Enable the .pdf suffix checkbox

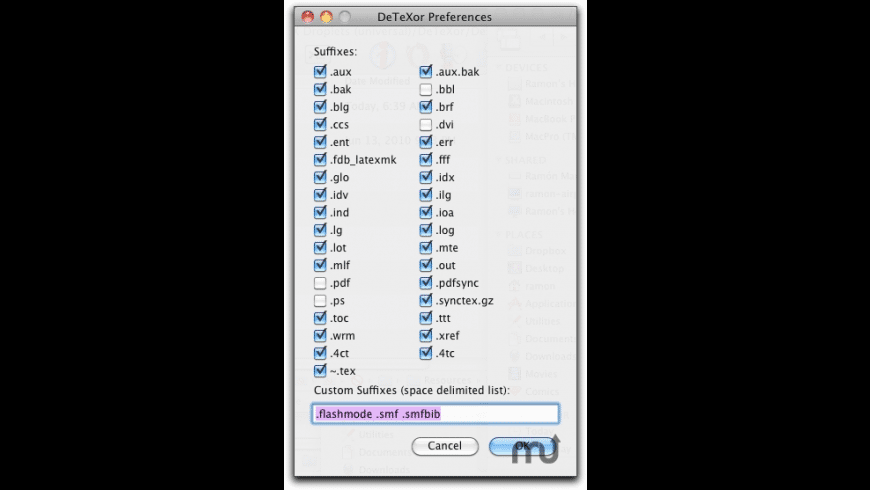(x=320, y=283)
